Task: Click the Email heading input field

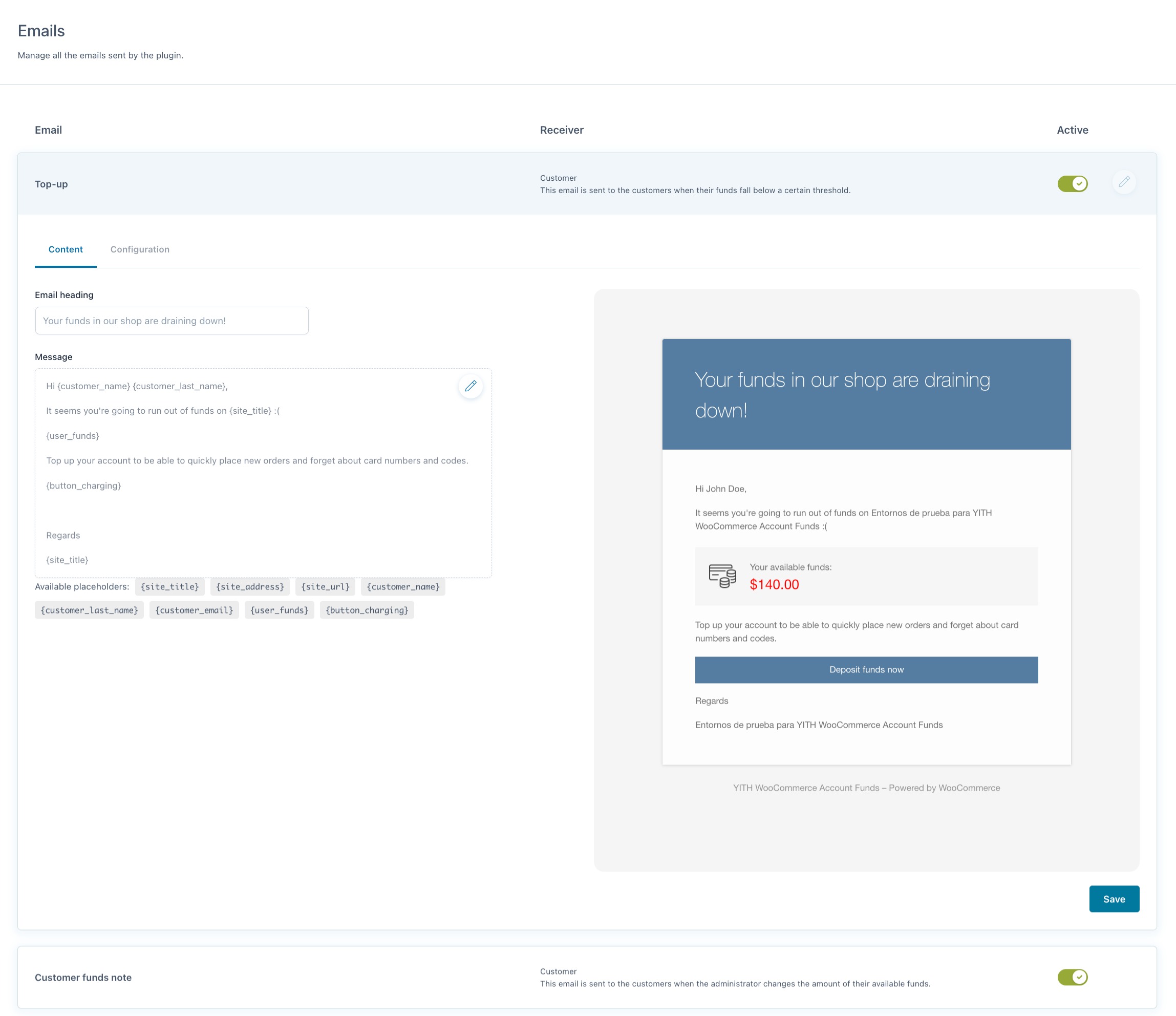Action: pos(172,321)
